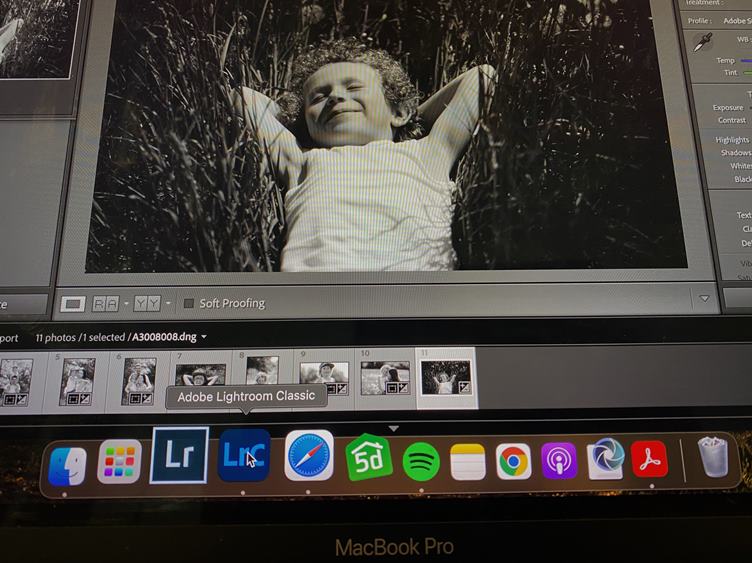Open the dropdown arrow beside the RA button
Image resolution: width=752 pixels, height=563 pixels.
coord(126,304)
